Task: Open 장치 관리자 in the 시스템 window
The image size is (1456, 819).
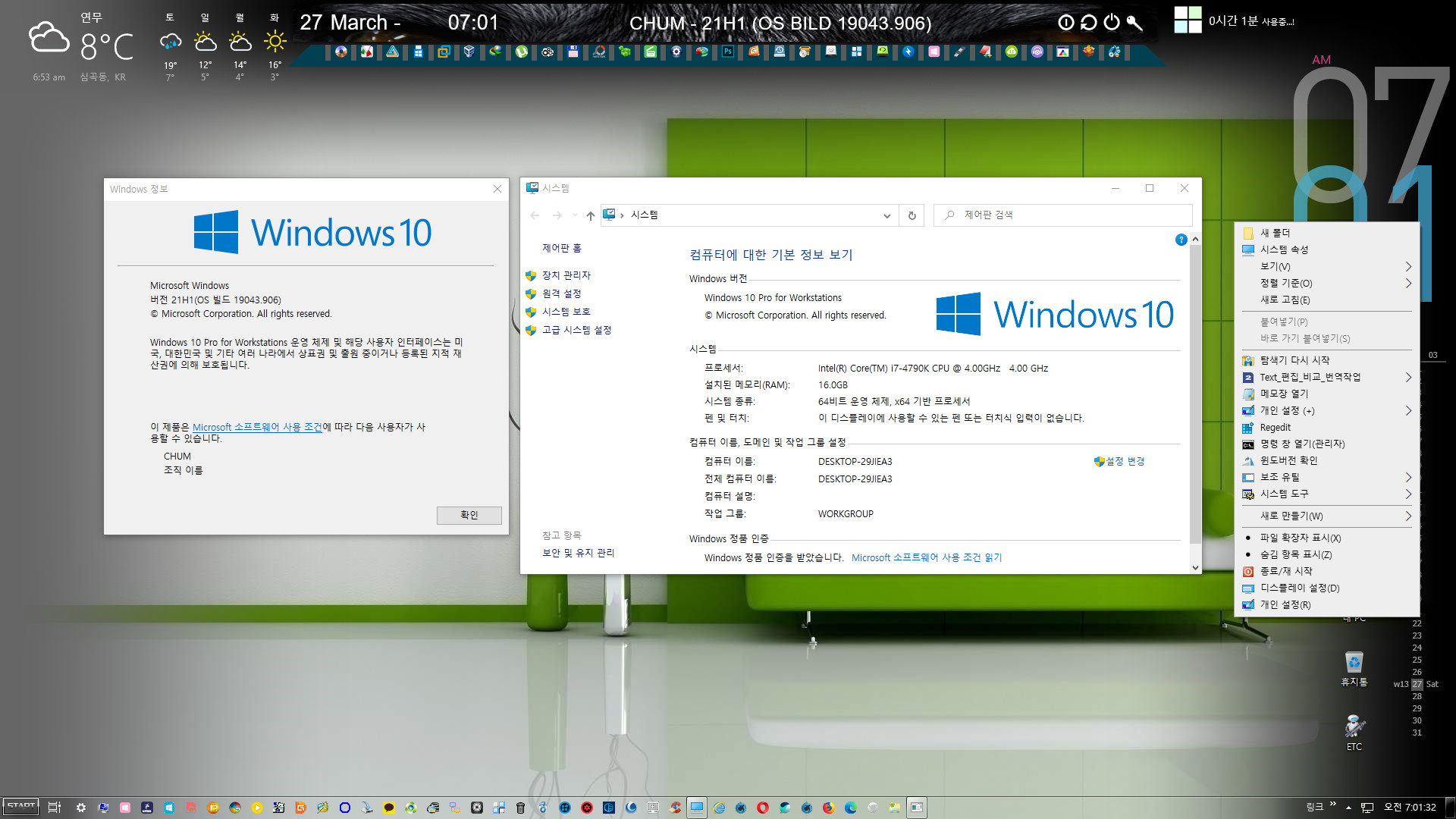Action: click(566, 275)
